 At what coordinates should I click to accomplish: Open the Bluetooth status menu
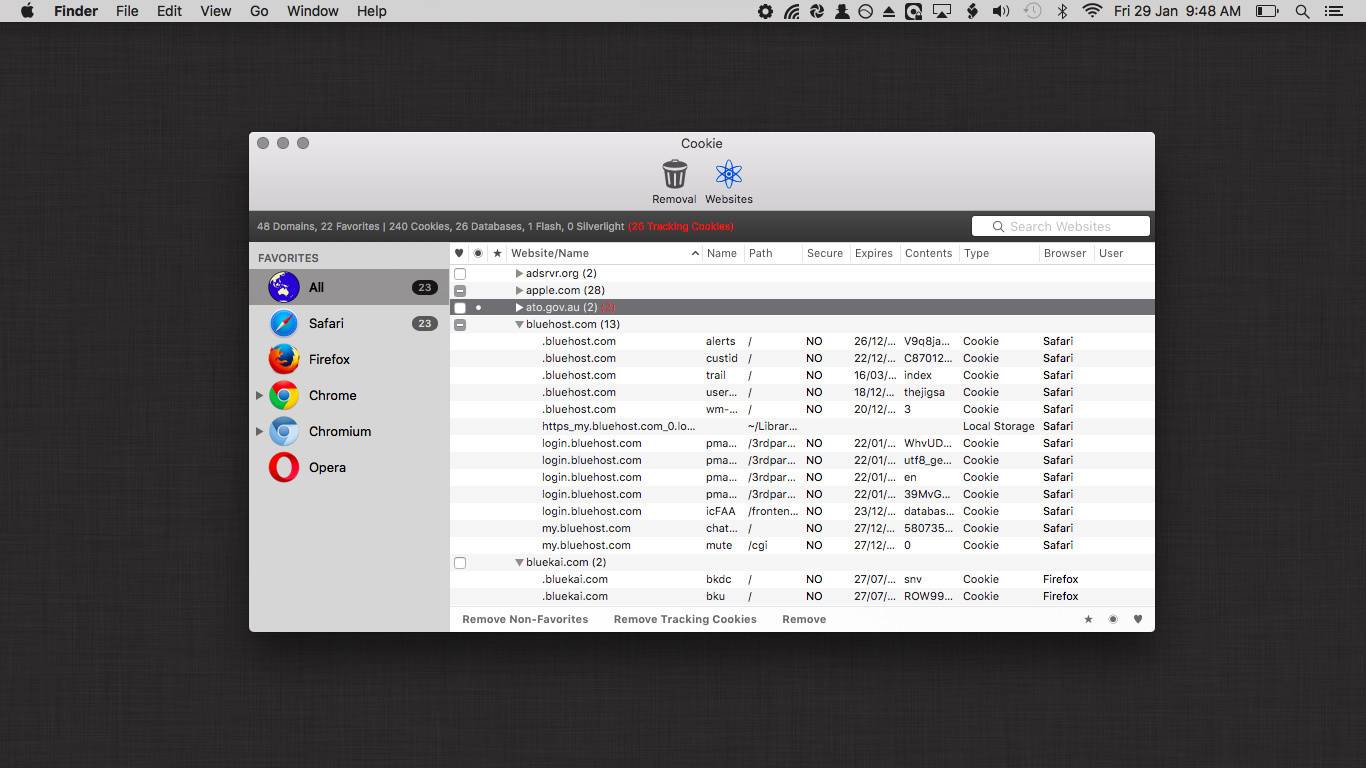1063,11
